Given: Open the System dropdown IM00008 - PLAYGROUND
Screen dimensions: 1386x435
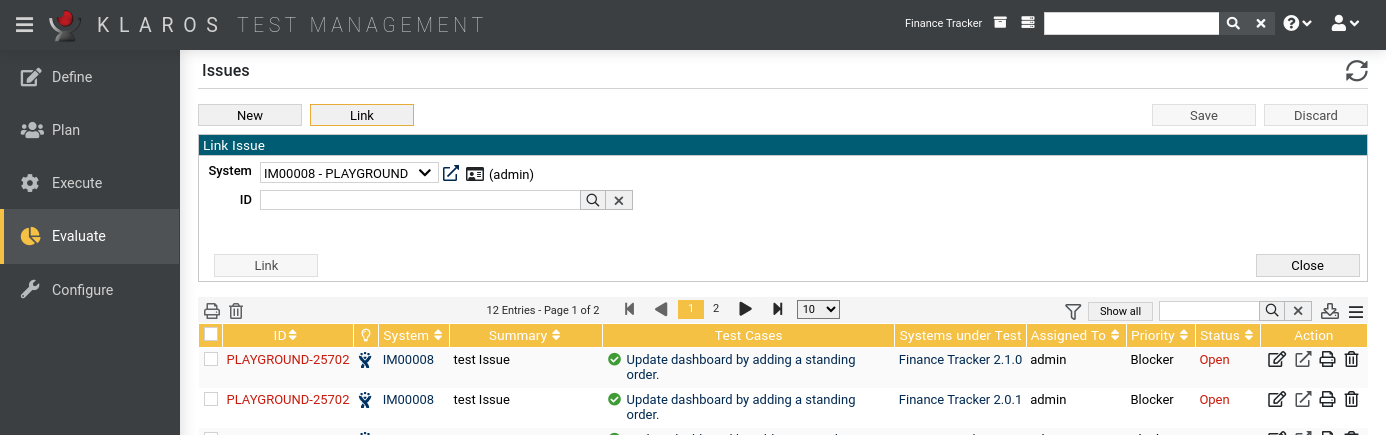Looking at the screenshot, I should (348, 173).
